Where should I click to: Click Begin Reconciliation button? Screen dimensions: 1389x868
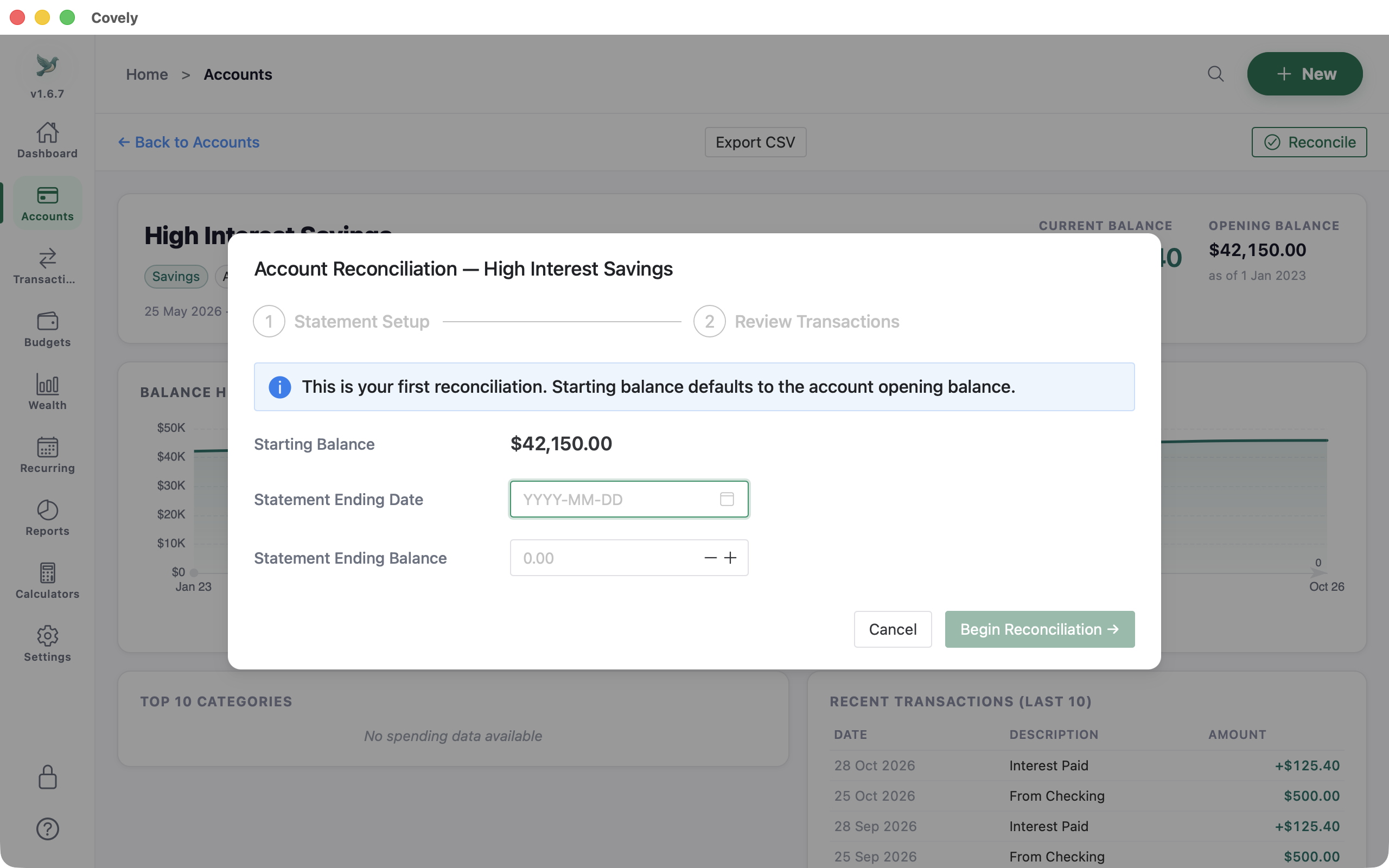(1040, 629)
